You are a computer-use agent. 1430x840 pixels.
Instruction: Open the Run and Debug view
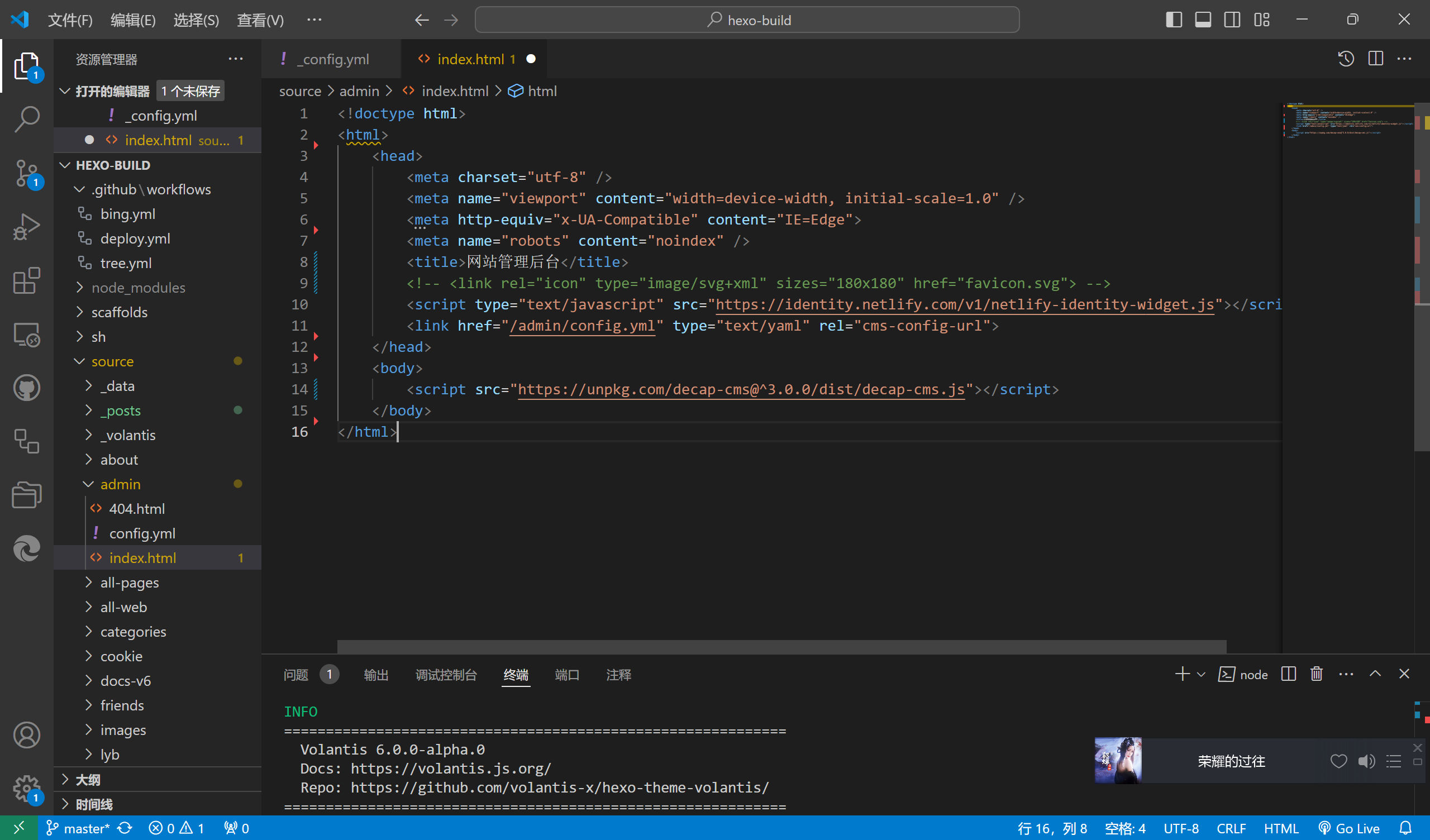pyautogui.click(x=27, y=227)
